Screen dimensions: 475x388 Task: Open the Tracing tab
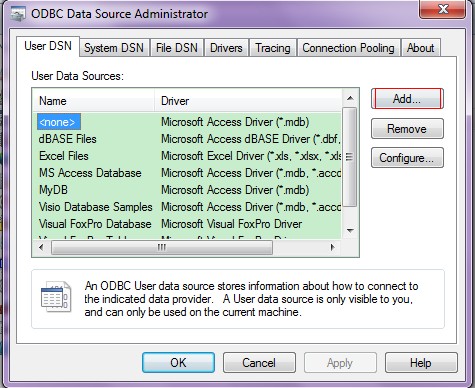[273, 48]
